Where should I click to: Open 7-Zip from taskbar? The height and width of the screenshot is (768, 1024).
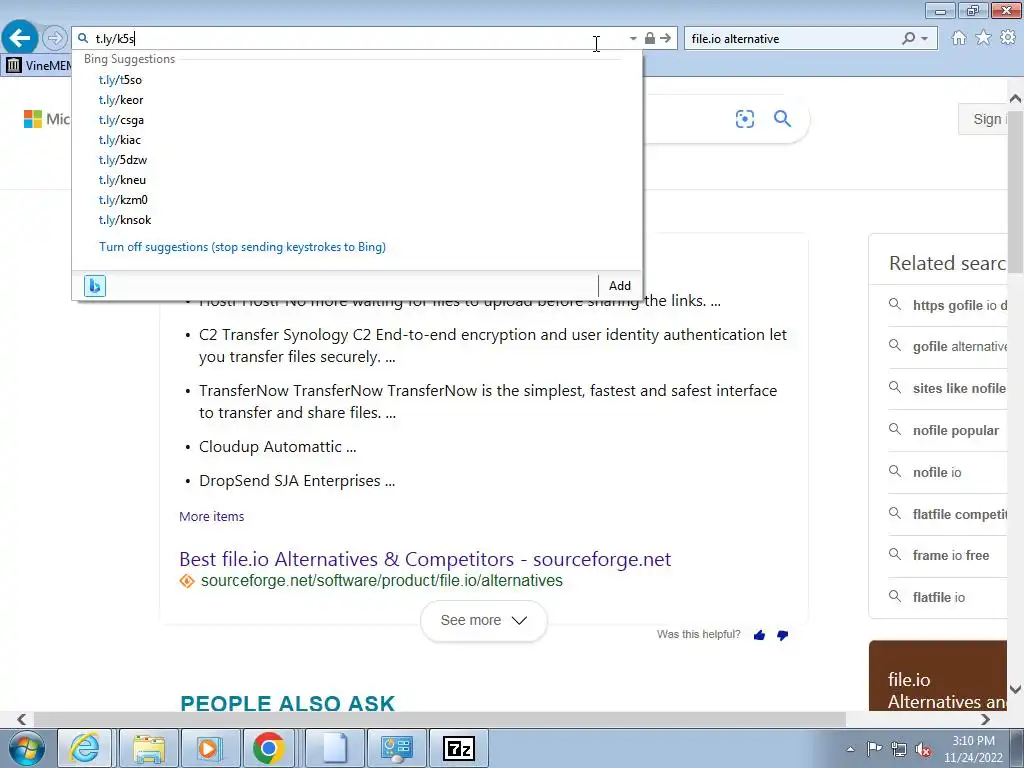coord(458,748)
